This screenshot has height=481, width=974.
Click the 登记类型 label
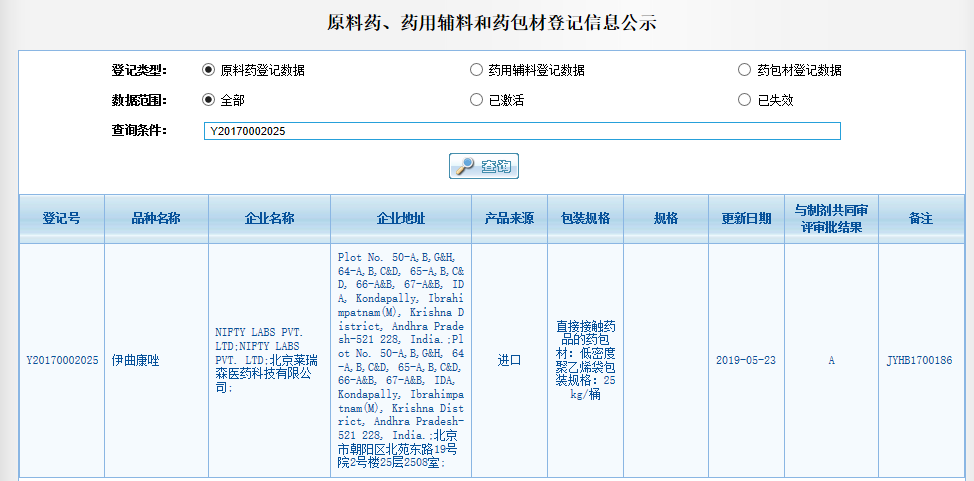(139, 70)
